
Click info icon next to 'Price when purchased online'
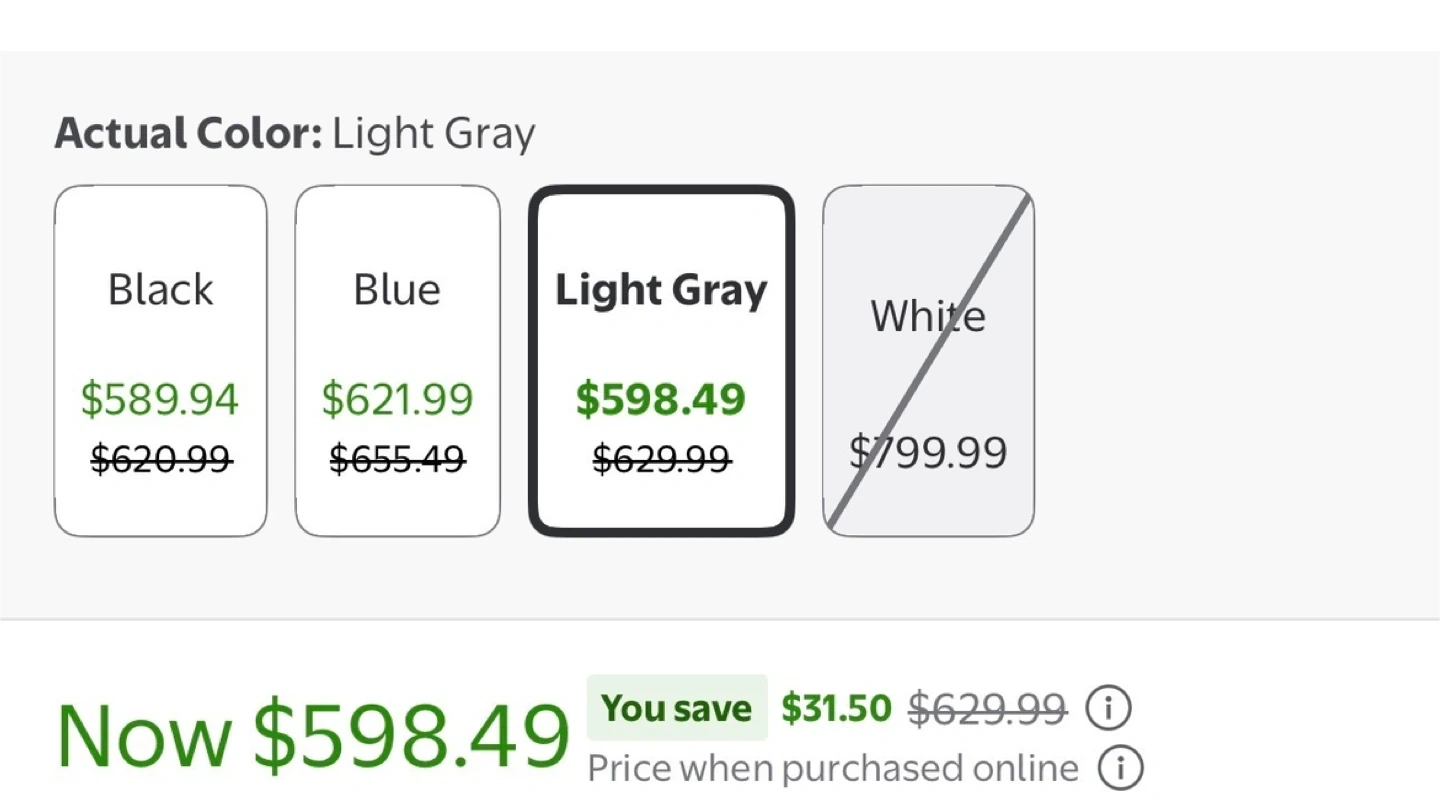tap(1120, 768)
